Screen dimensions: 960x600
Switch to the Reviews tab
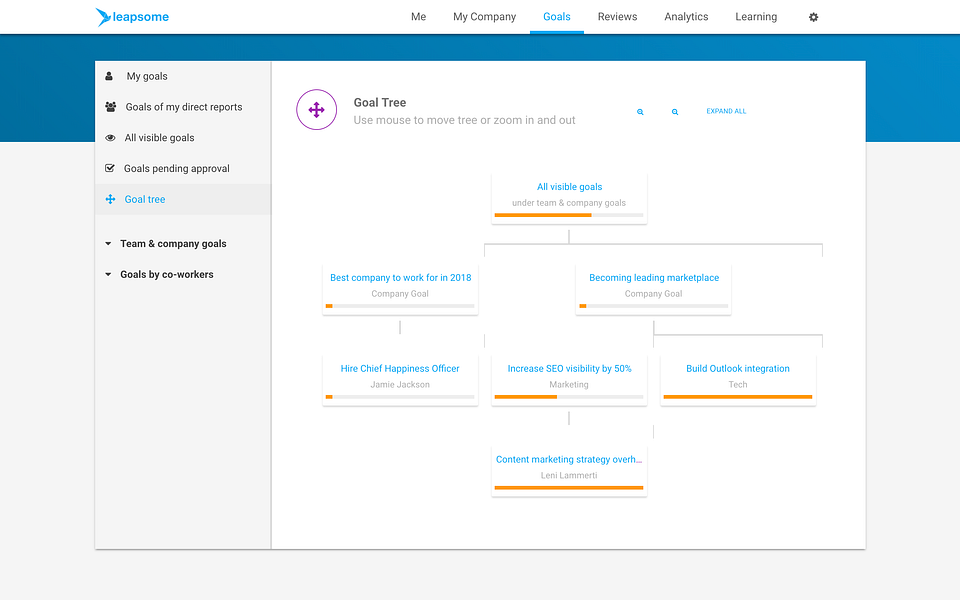click(x=617, y=17)
